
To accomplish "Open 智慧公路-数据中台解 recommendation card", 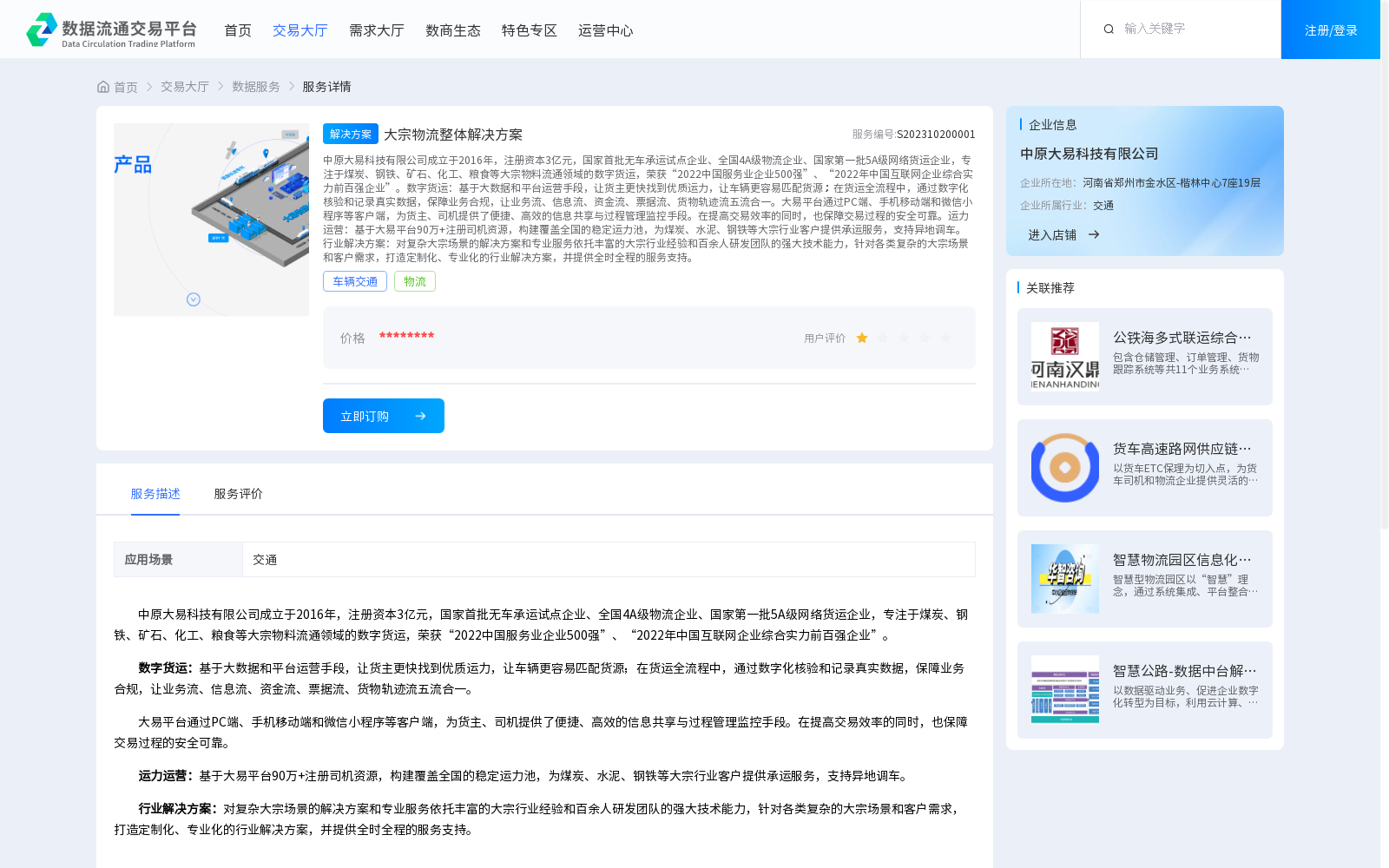I will pyautogui.click(x=1145, y=690).
